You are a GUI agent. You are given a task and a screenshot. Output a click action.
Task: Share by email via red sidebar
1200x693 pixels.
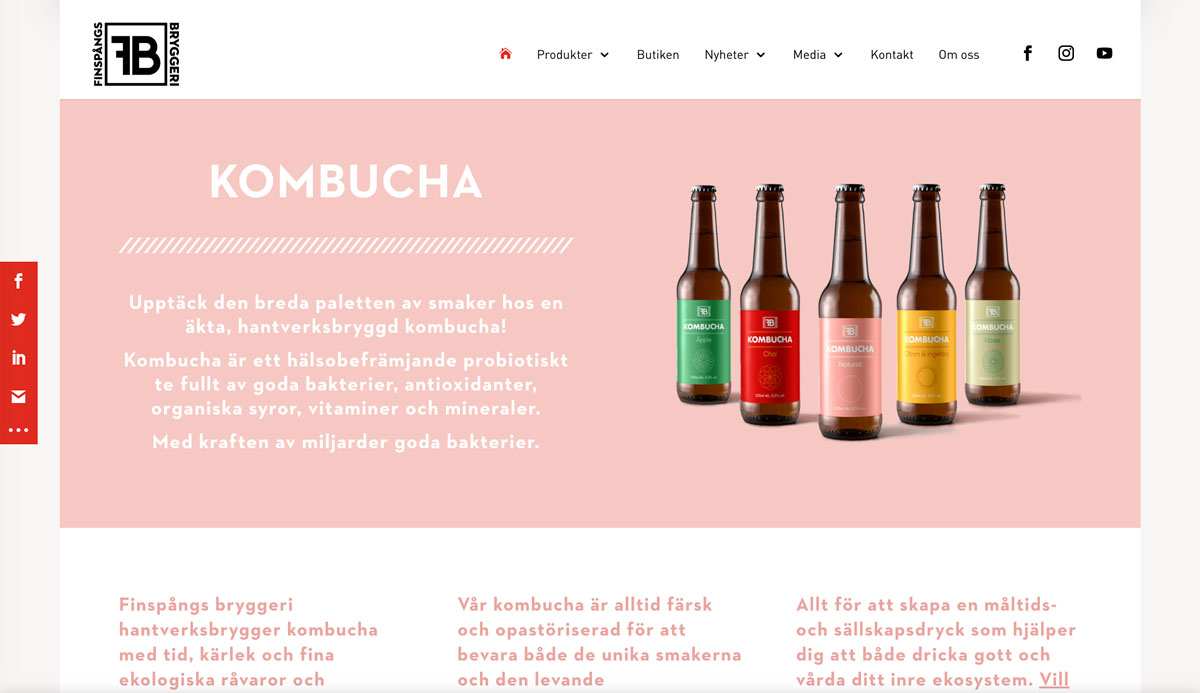click(x=18, y=397)
